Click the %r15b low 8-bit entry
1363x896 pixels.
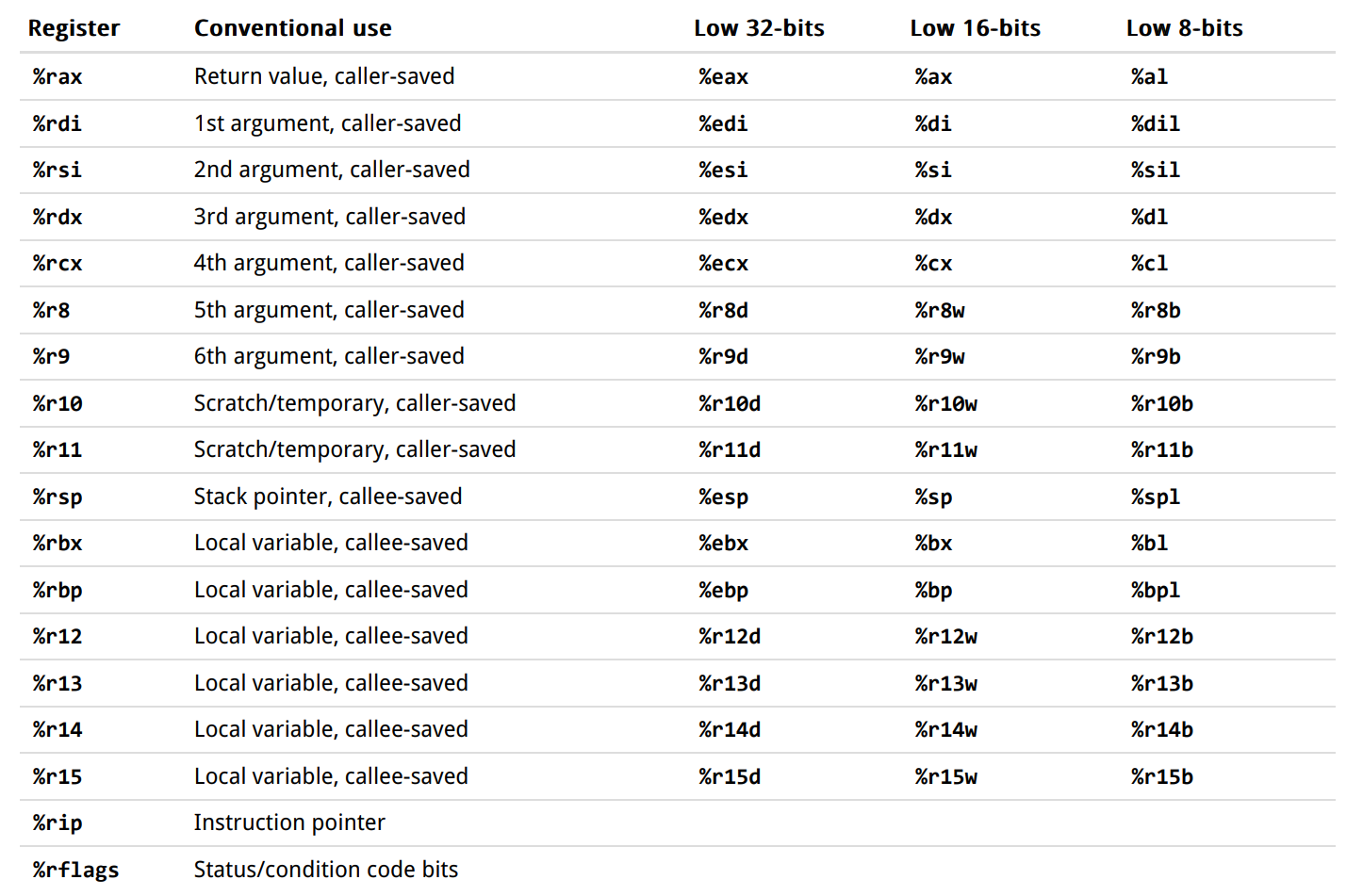pyautogui.click(x=1161, y=776)
